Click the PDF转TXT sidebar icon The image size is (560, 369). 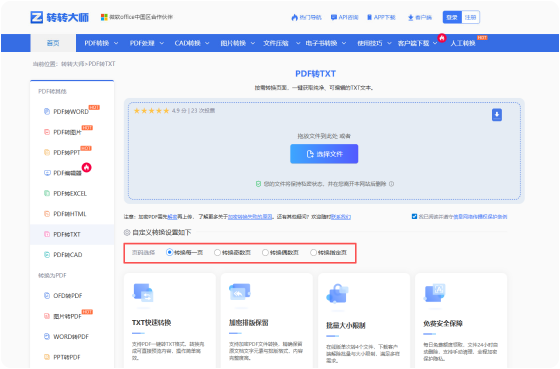pos(47,234)
